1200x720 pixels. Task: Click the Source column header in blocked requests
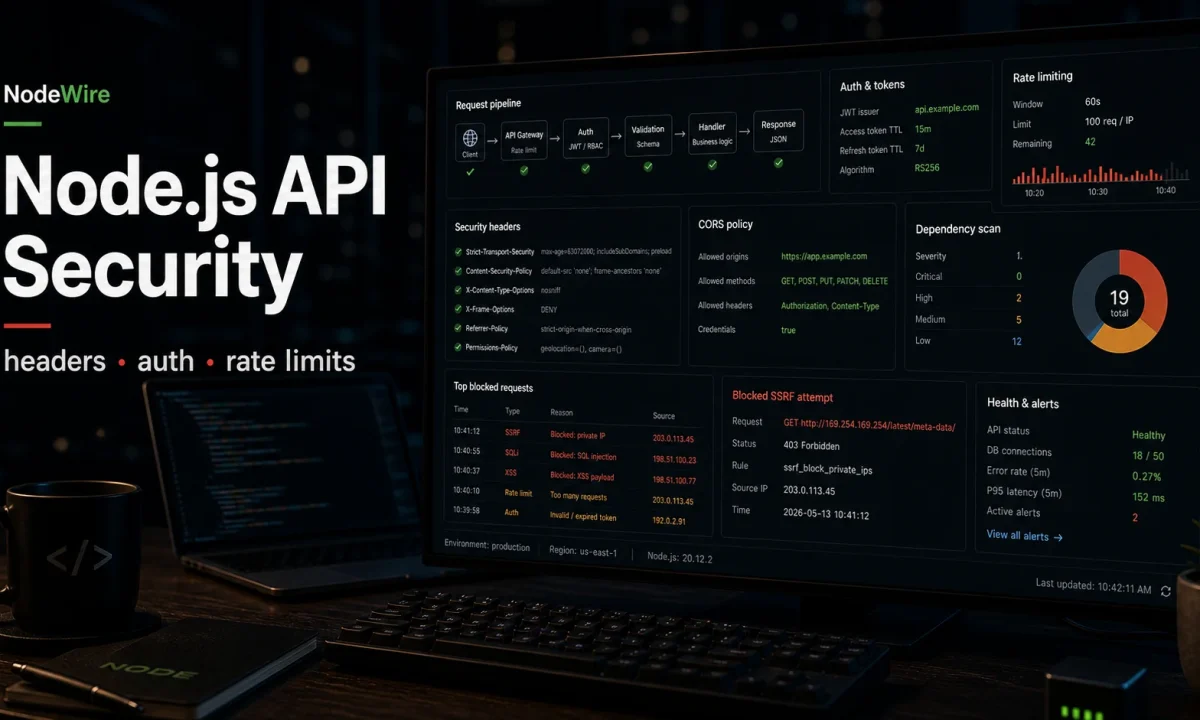(664, 416)
